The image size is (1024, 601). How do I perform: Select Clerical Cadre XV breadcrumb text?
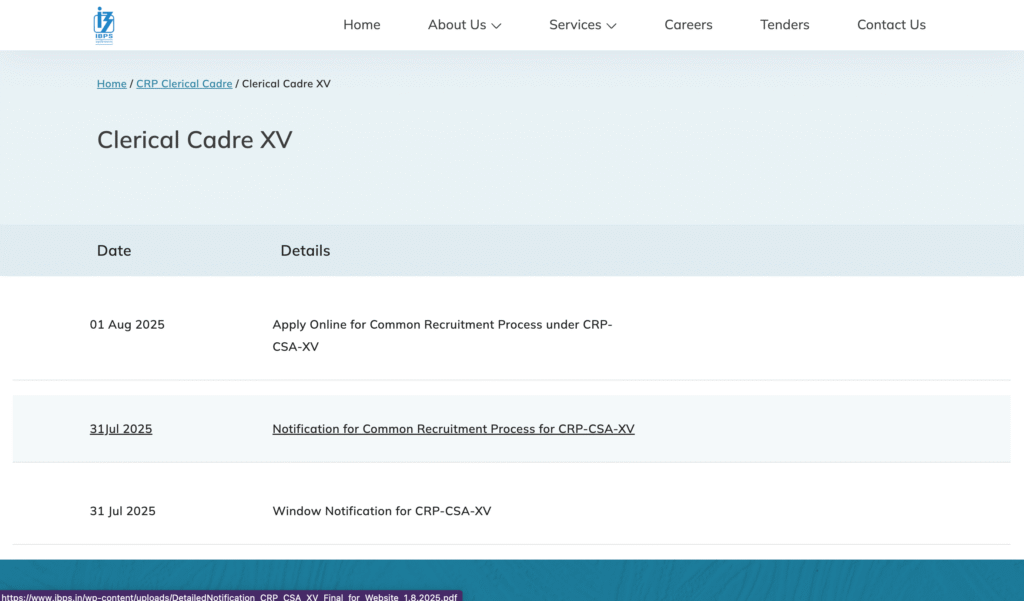pos(286,84)
